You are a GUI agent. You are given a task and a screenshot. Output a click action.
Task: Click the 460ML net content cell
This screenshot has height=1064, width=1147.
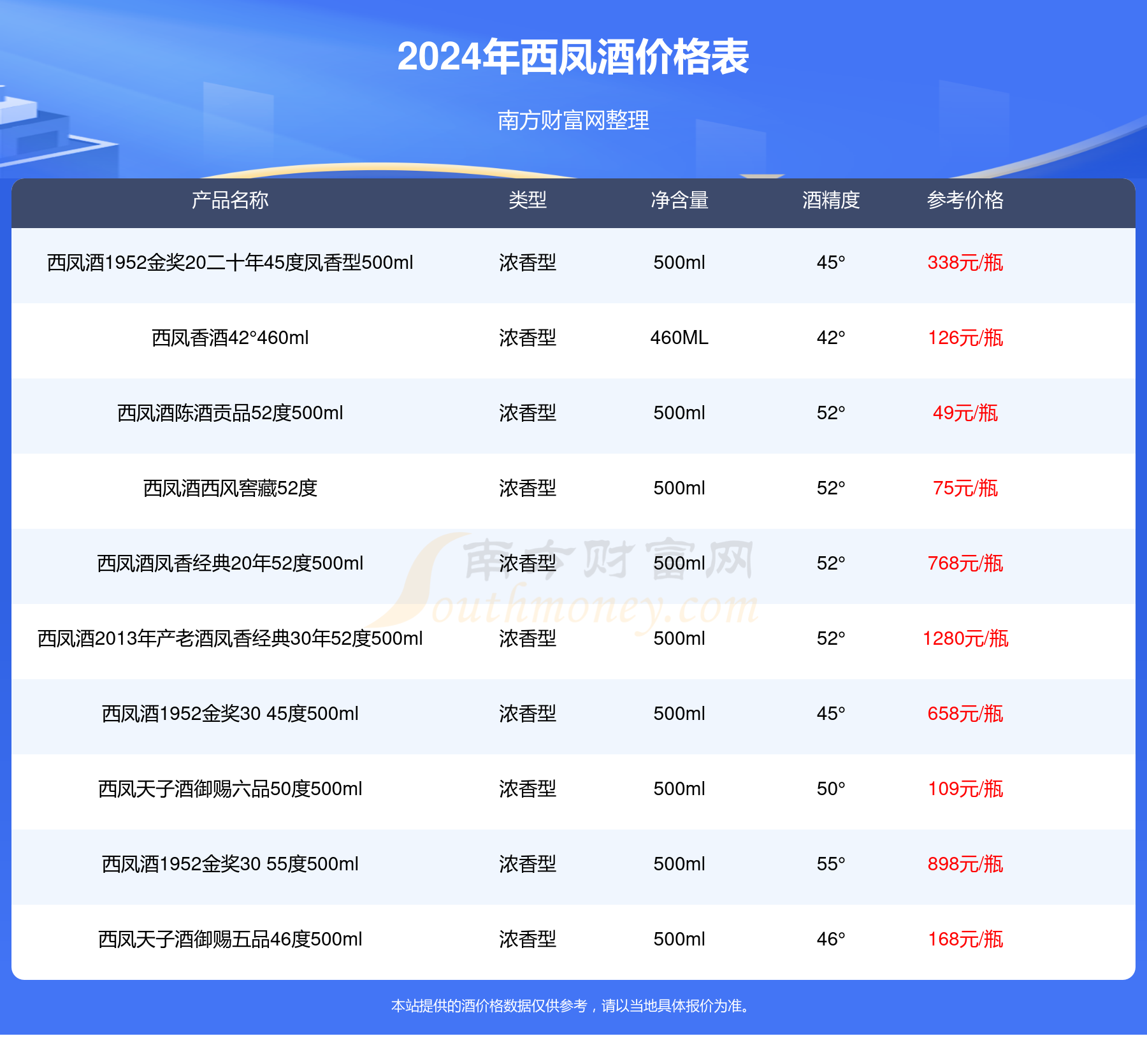click(679, 338)
